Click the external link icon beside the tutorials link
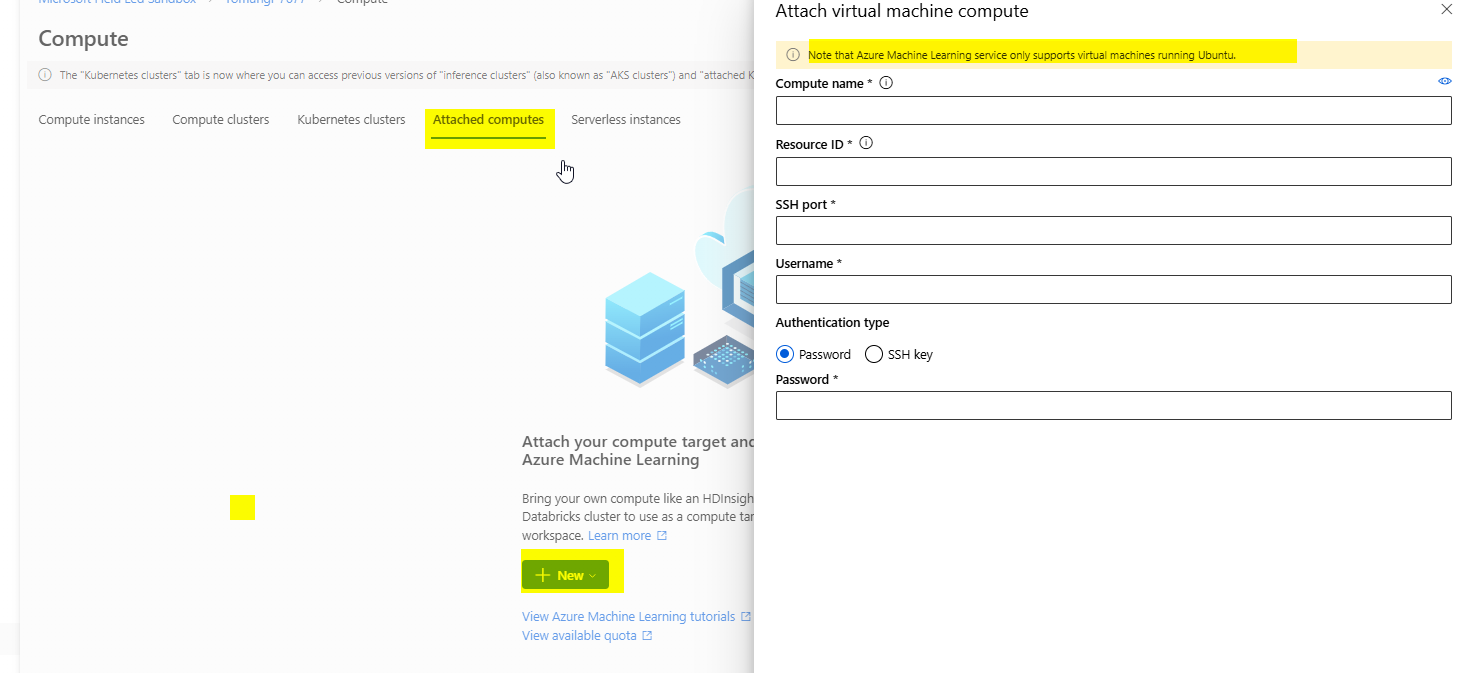Image resolution: width=1461 pixels, height=673 pixels. tap(747, 616)
